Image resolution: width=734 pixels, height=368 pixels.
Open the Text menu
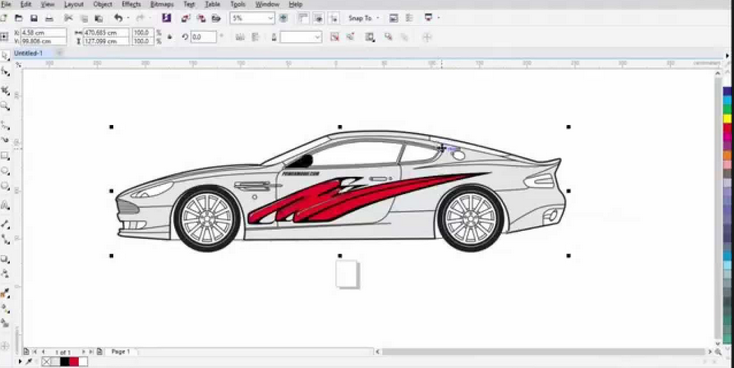coord(189,4)
